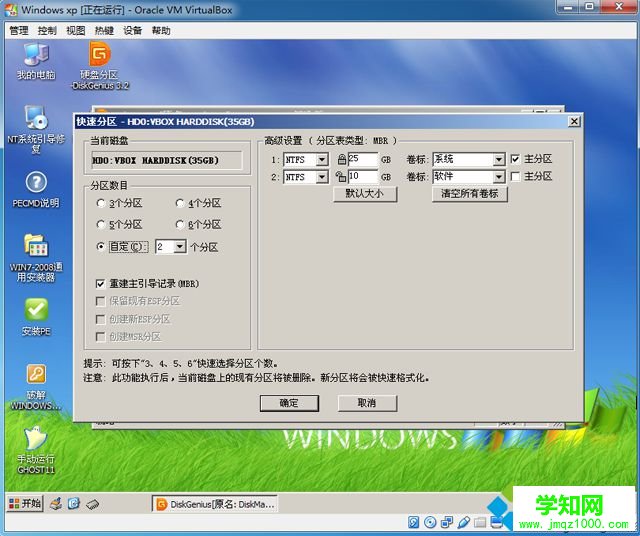Open the 手动运行GHOST11 desktop icon

click(x=36, y=450)
